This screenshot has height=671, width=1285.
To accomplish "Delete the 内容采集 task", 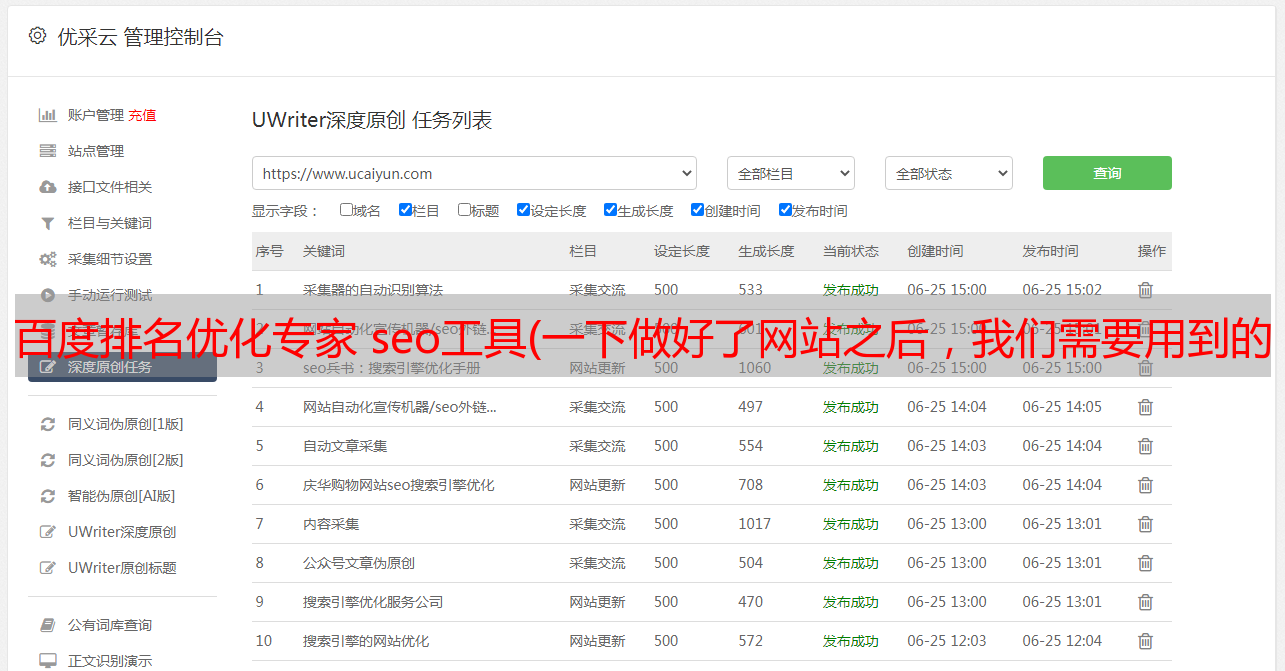I will click(x=1146, y=524).
